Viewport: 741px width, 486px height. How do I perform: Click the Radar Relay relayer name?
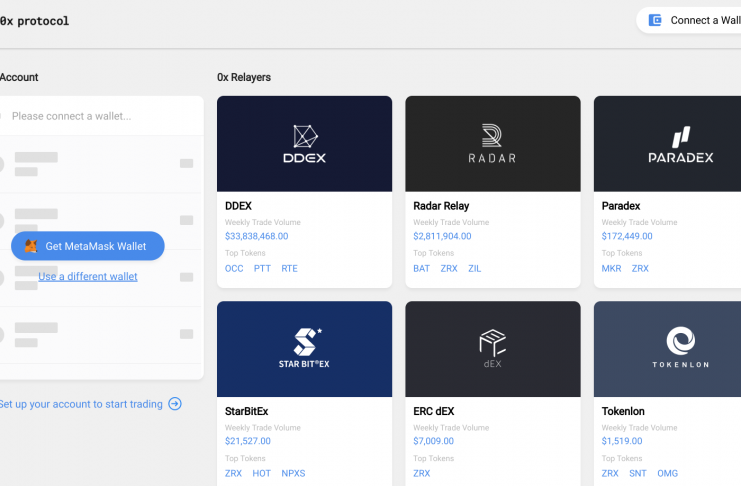coord(441,206)
